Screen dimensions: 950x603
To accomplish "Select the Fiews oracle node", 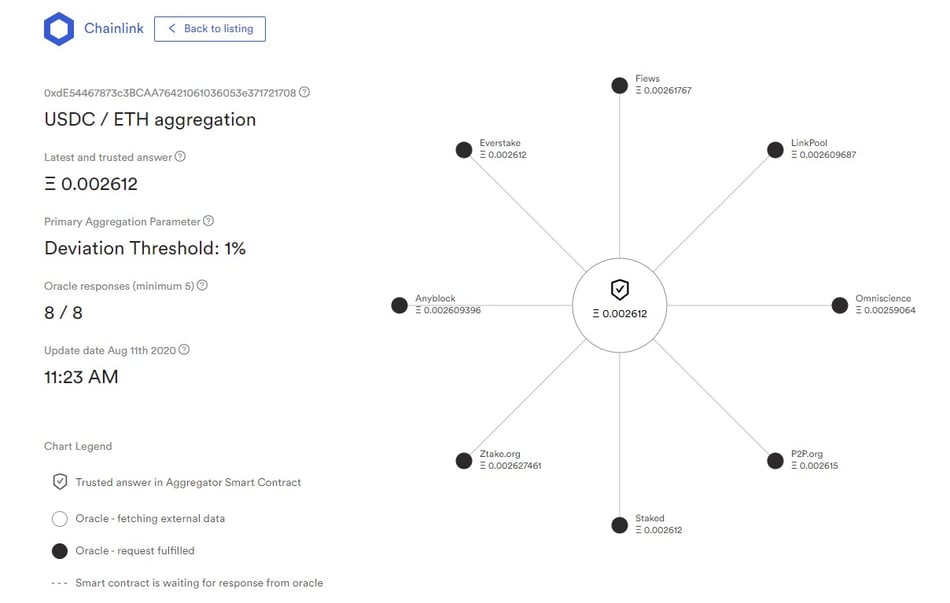I will tap(620, 85).
